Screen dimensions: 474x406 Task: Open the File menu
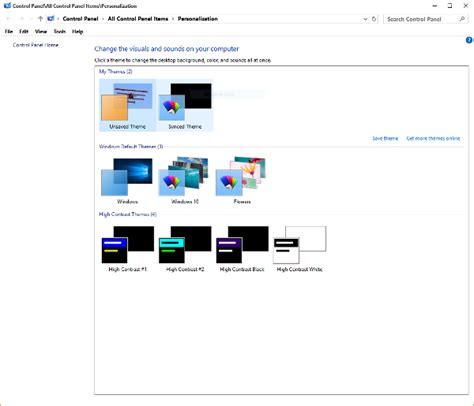pyautogui.click(x=9, y=32)
